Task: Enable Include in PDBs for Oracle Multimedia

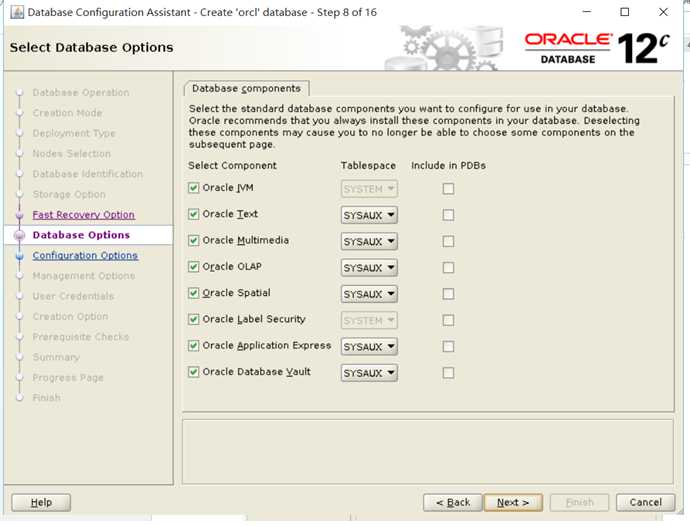Action: pos(448,241)
